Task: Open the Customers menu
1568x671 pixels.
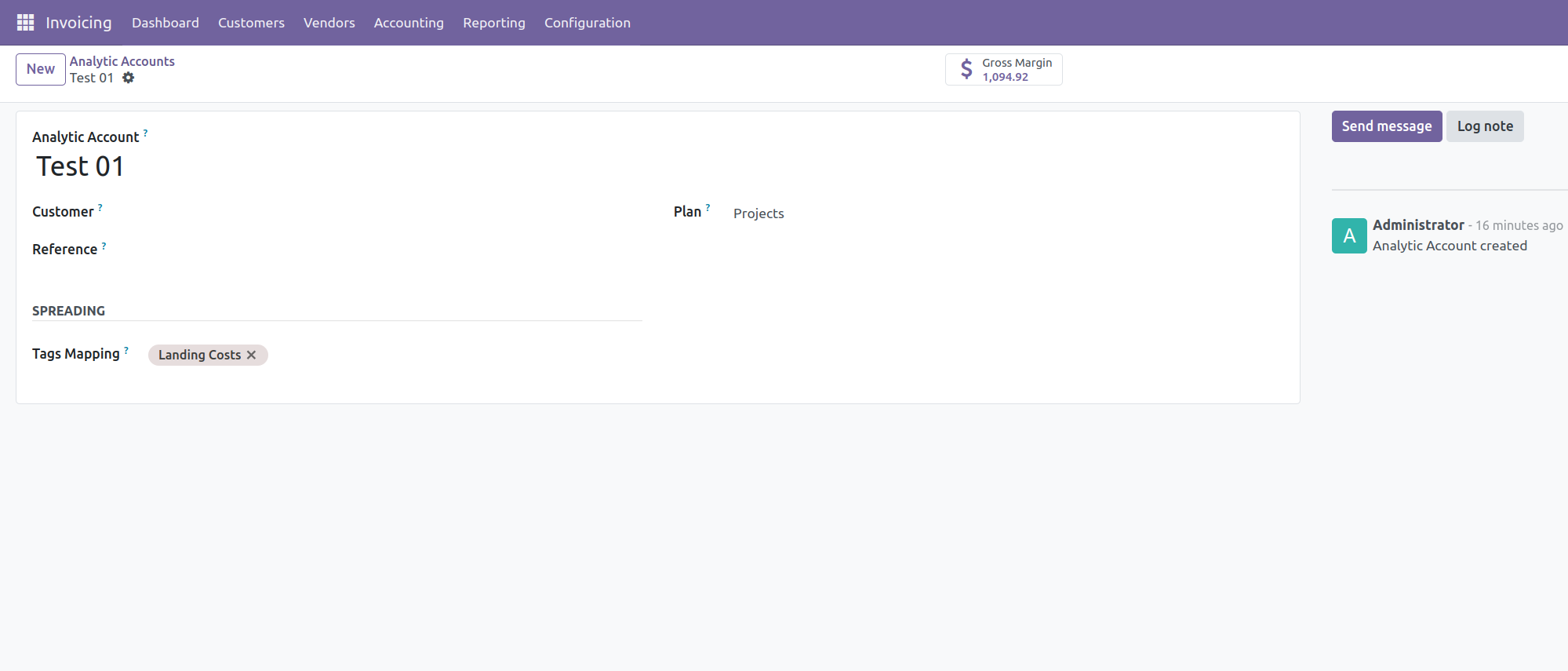Action: pyautogui.click(x=251, y=23)
